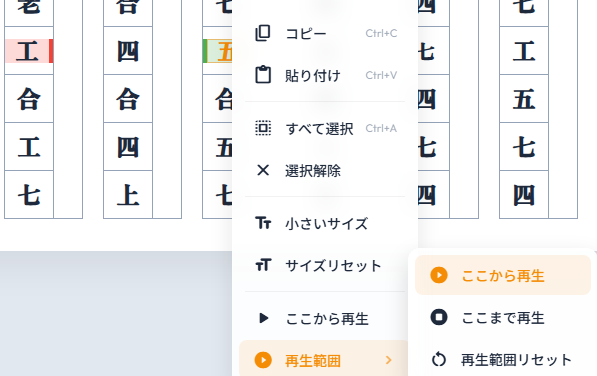
Task: Click the stop circle icon for ここまで再生
Action: tap(439, 317)
